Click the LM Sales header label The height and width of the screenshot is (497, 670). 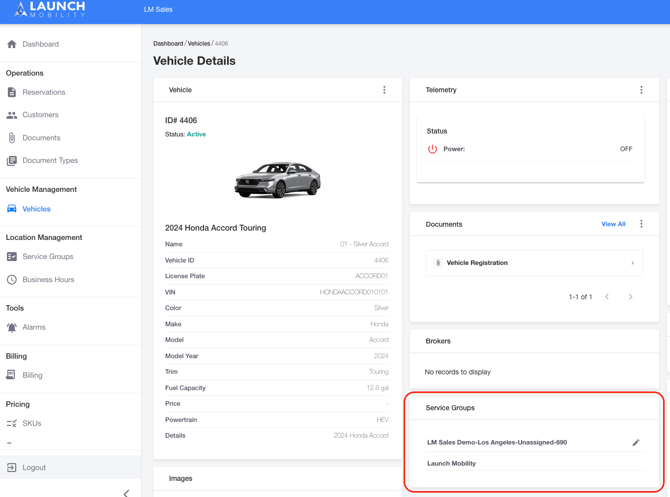[158, 9]
